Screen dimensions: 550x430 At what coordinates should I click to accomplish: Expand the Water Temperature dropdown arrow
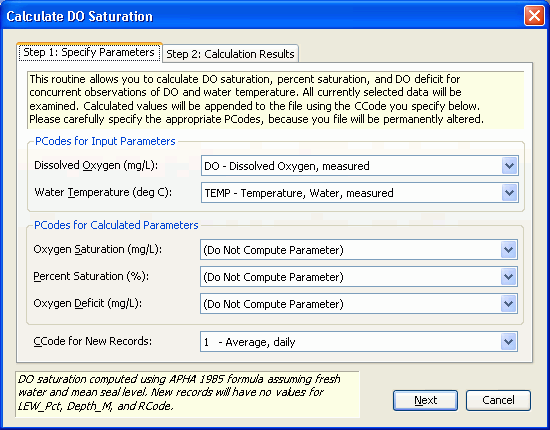point(509,193)
